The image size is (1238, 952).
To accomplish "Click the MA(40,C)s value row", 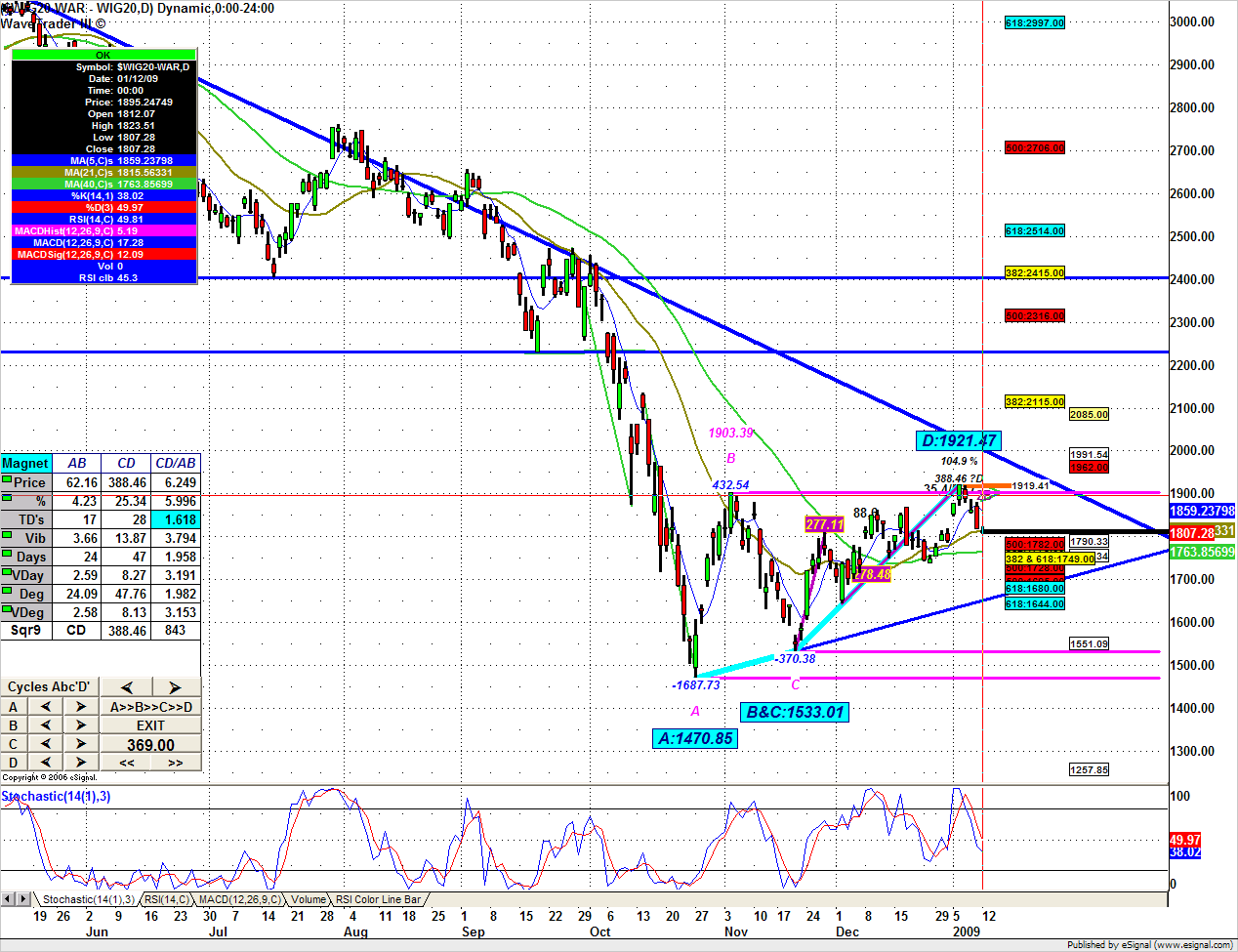I will [103, 184].
